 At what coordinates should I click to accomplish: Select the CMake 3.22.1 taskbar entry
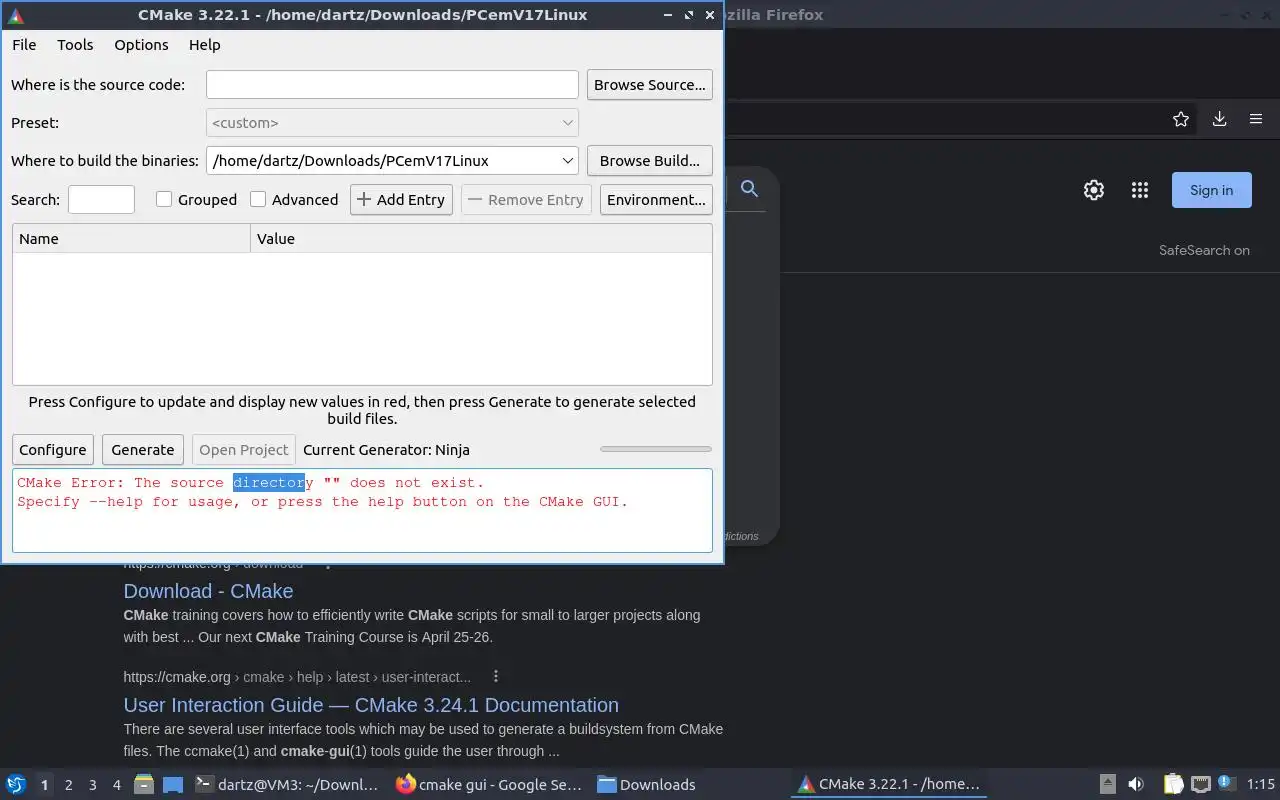891,785
